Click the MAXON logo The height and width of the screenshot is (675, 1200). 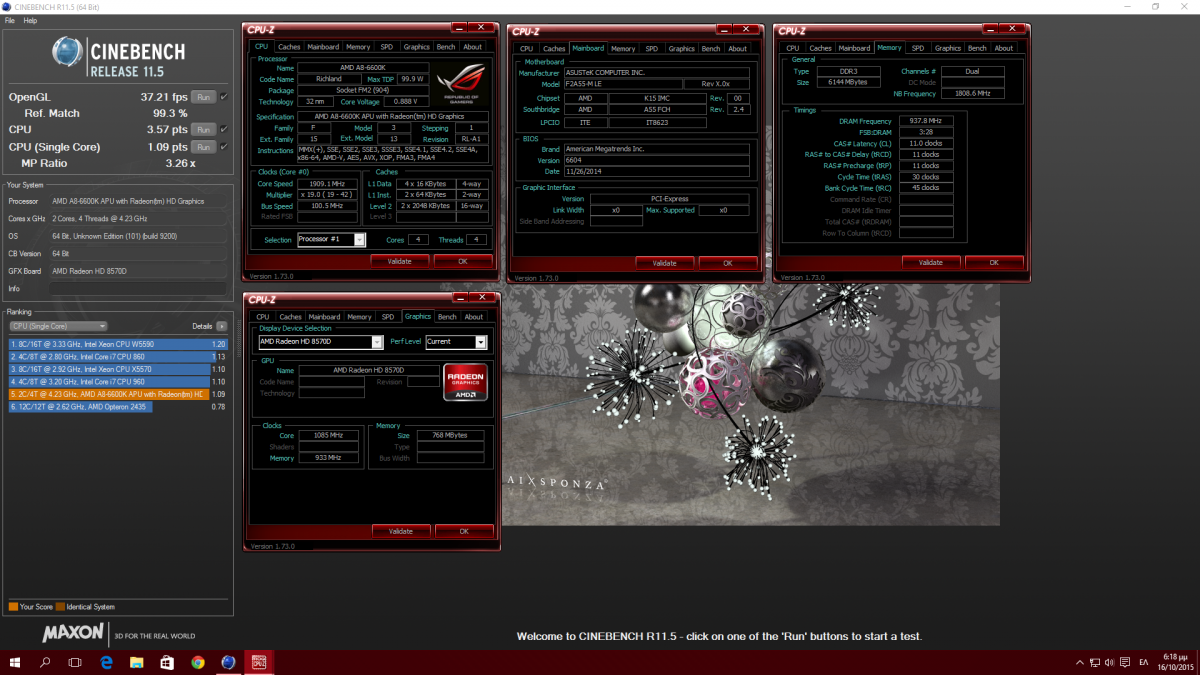click(73, 633)
